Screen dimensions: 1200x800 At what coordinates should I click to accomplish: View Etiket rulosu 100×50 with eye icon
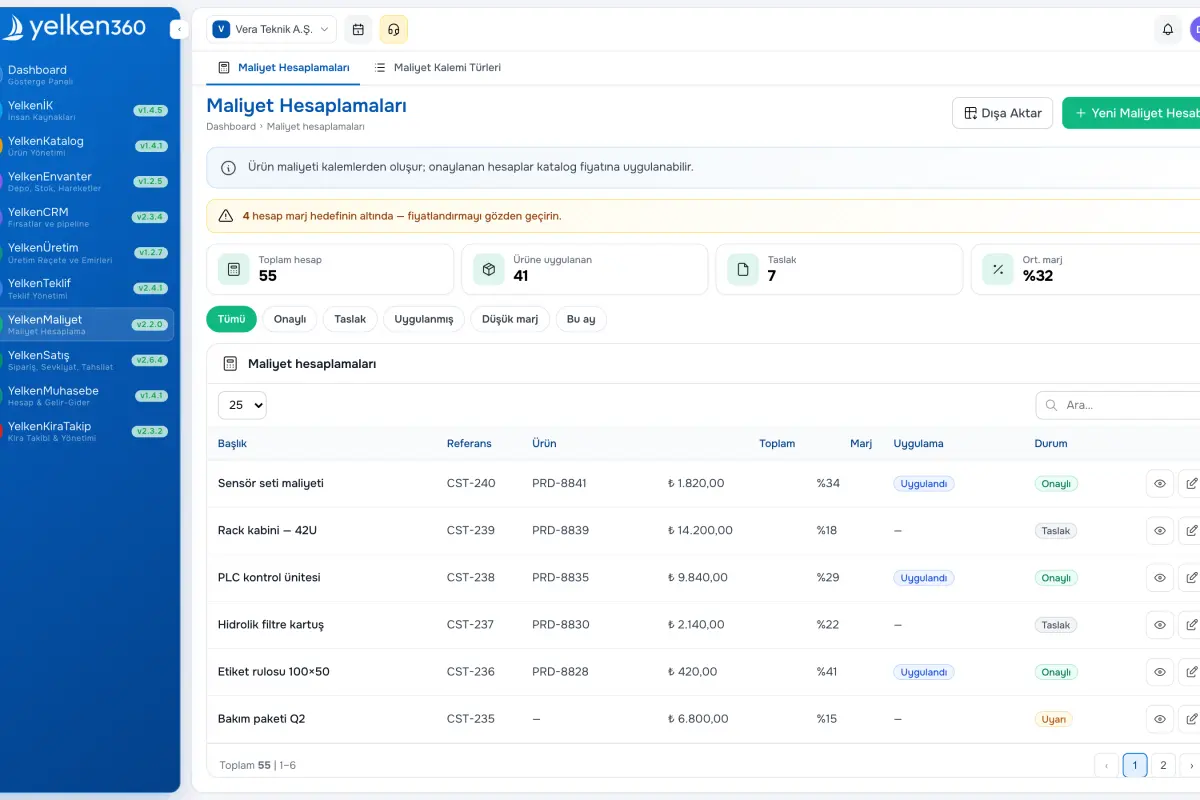click(1160, 671)
